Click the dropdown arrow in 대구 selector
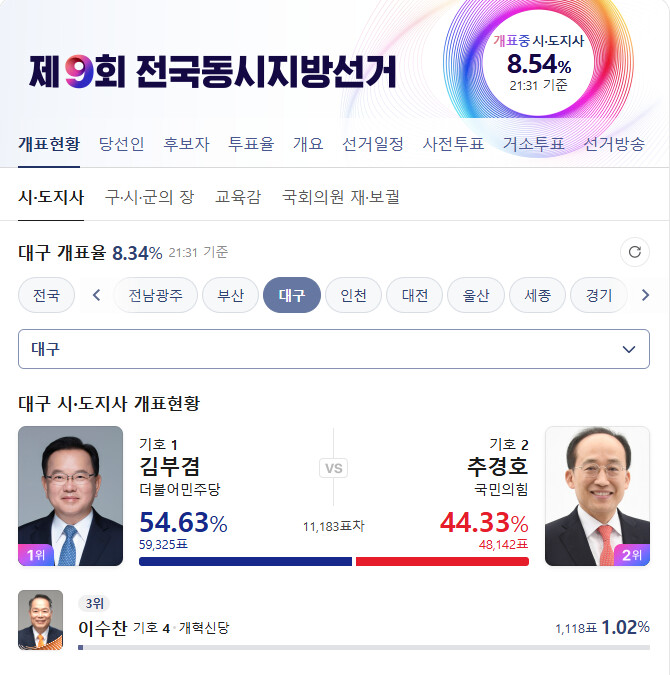 (629, 349)
